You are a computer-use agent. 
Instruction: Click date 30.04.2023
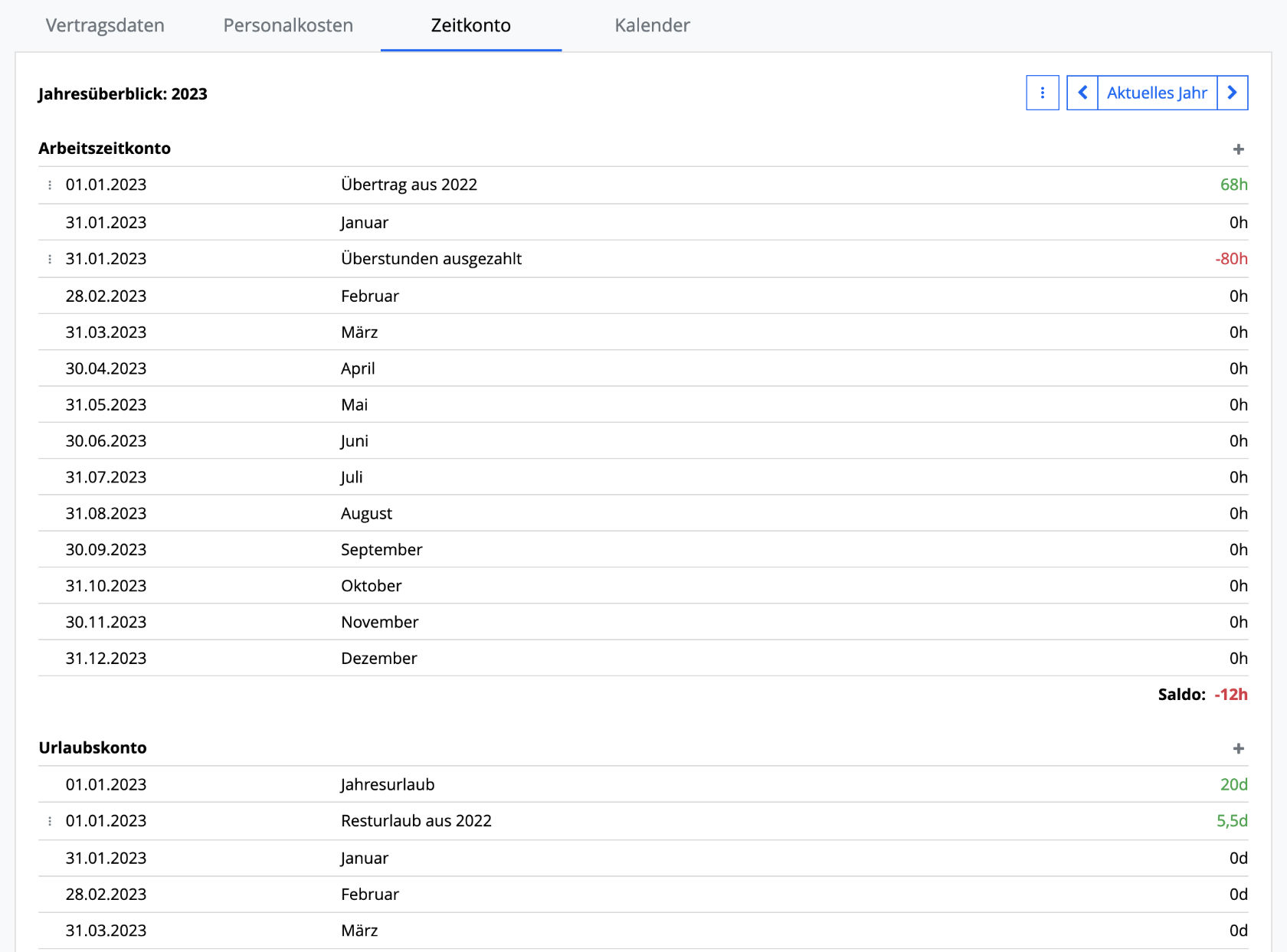tap(106, 369)
